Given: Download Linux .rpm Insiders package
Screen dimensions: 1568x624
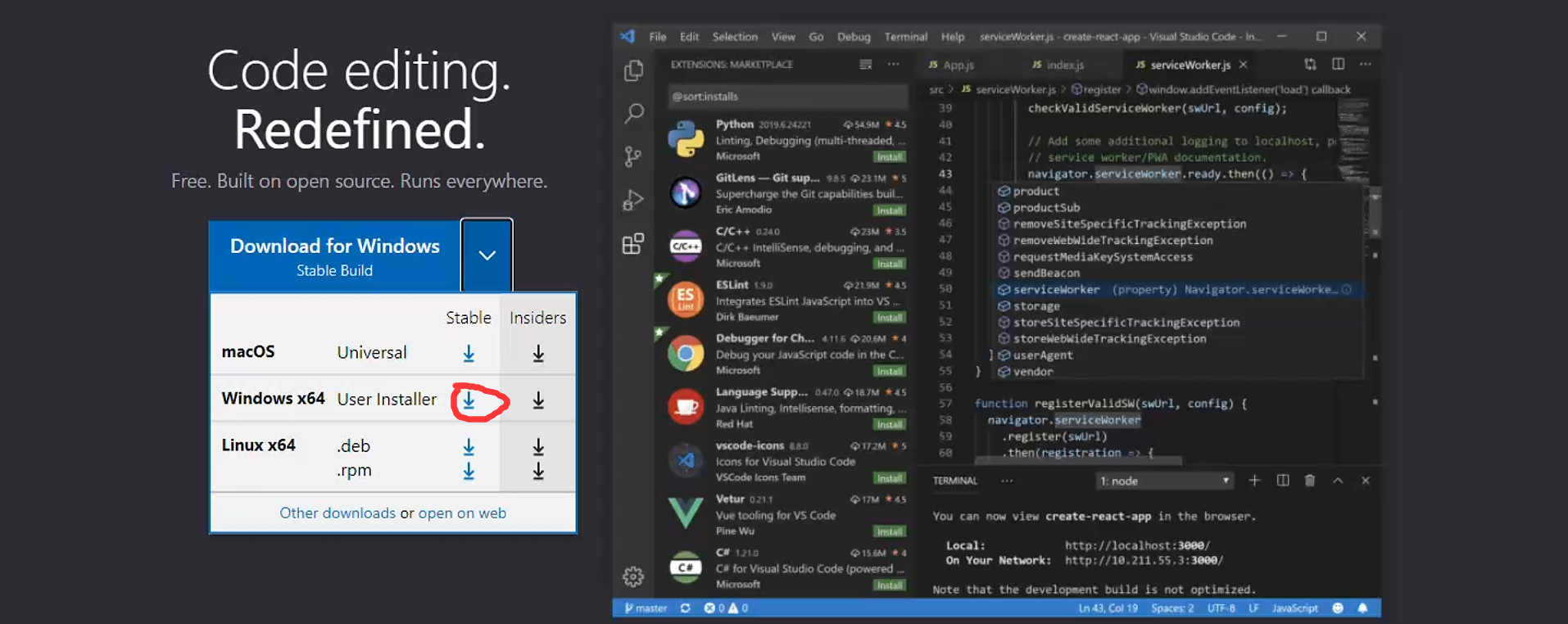Looking at the screenshot, I should point(538,471).
